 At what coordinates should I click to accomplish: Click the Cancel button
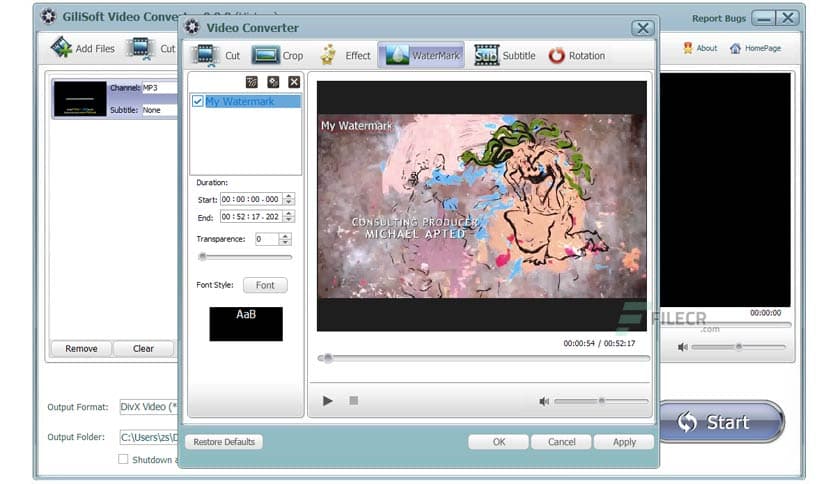tap(561, 442)
